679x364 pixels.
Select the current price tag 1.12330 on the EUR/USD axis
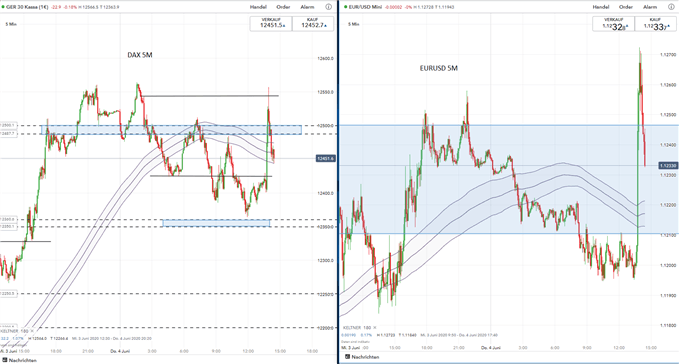pos(668,165)
